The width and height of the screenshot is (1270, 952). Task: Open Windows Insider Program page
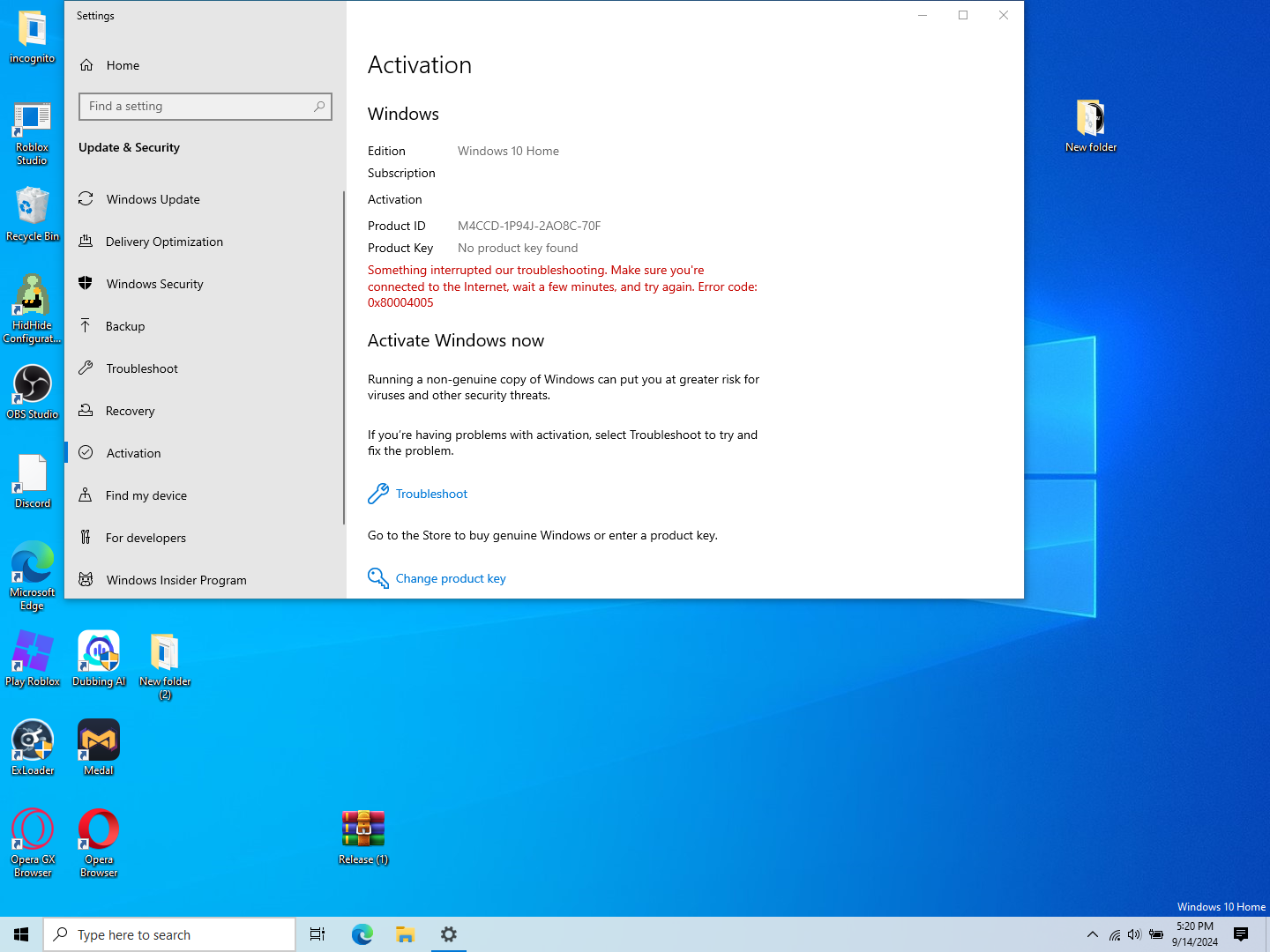[x=176, y=580]
